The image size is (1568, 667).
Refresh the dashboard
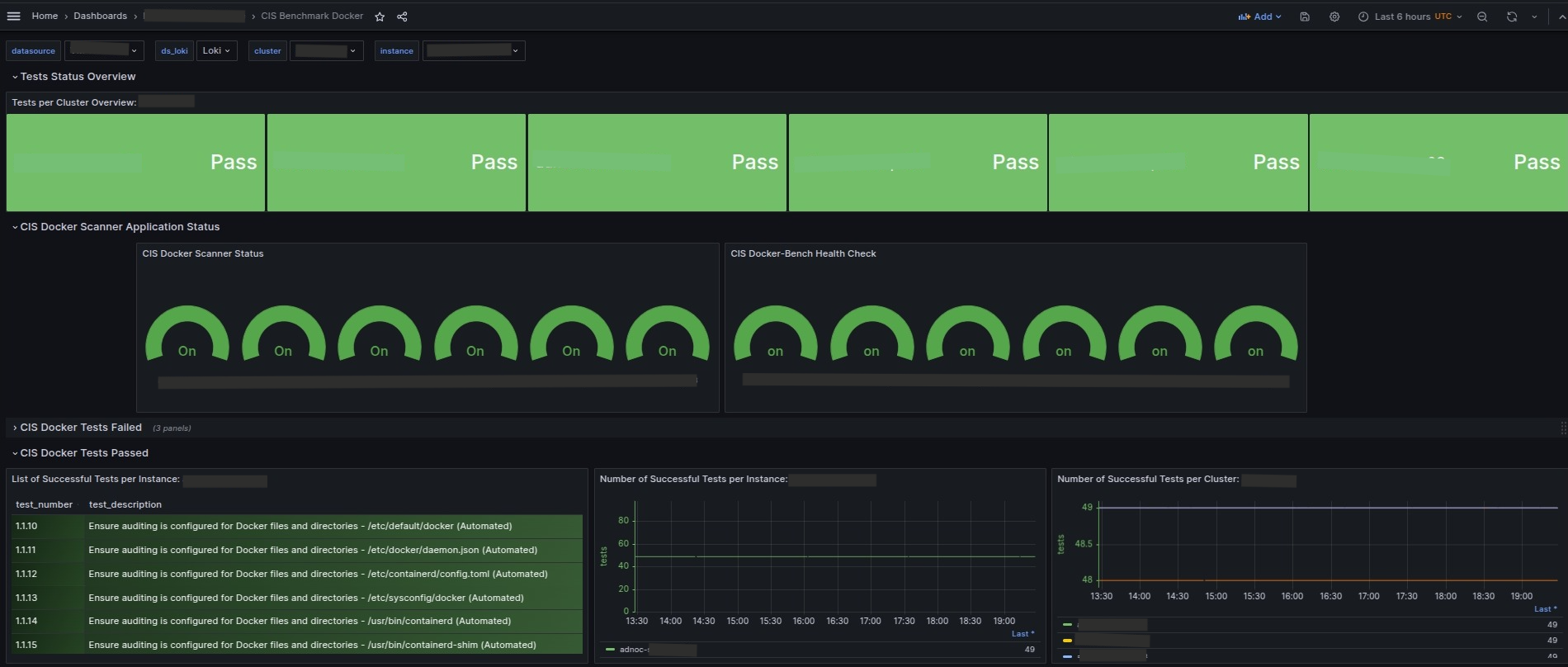(x=1512, y=17)
